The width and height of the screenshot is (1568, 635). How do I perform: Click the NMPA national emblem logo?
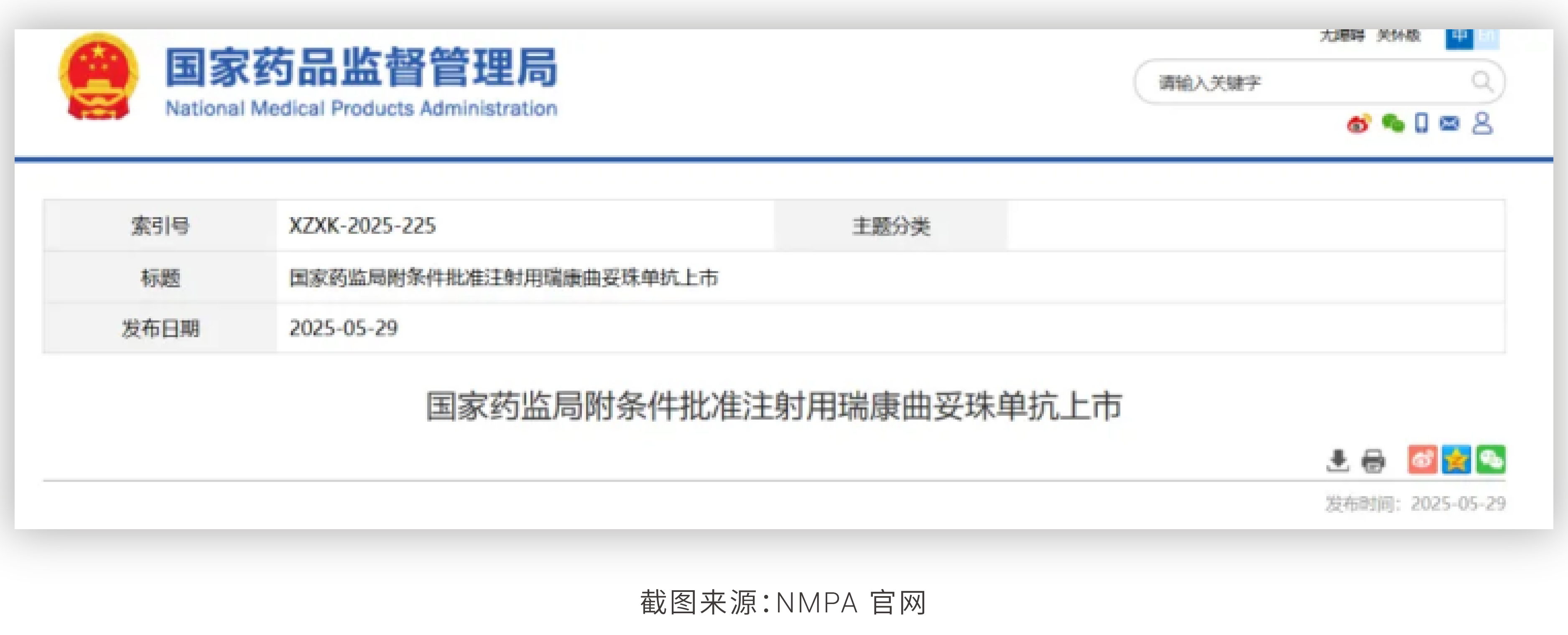(99, 76)
